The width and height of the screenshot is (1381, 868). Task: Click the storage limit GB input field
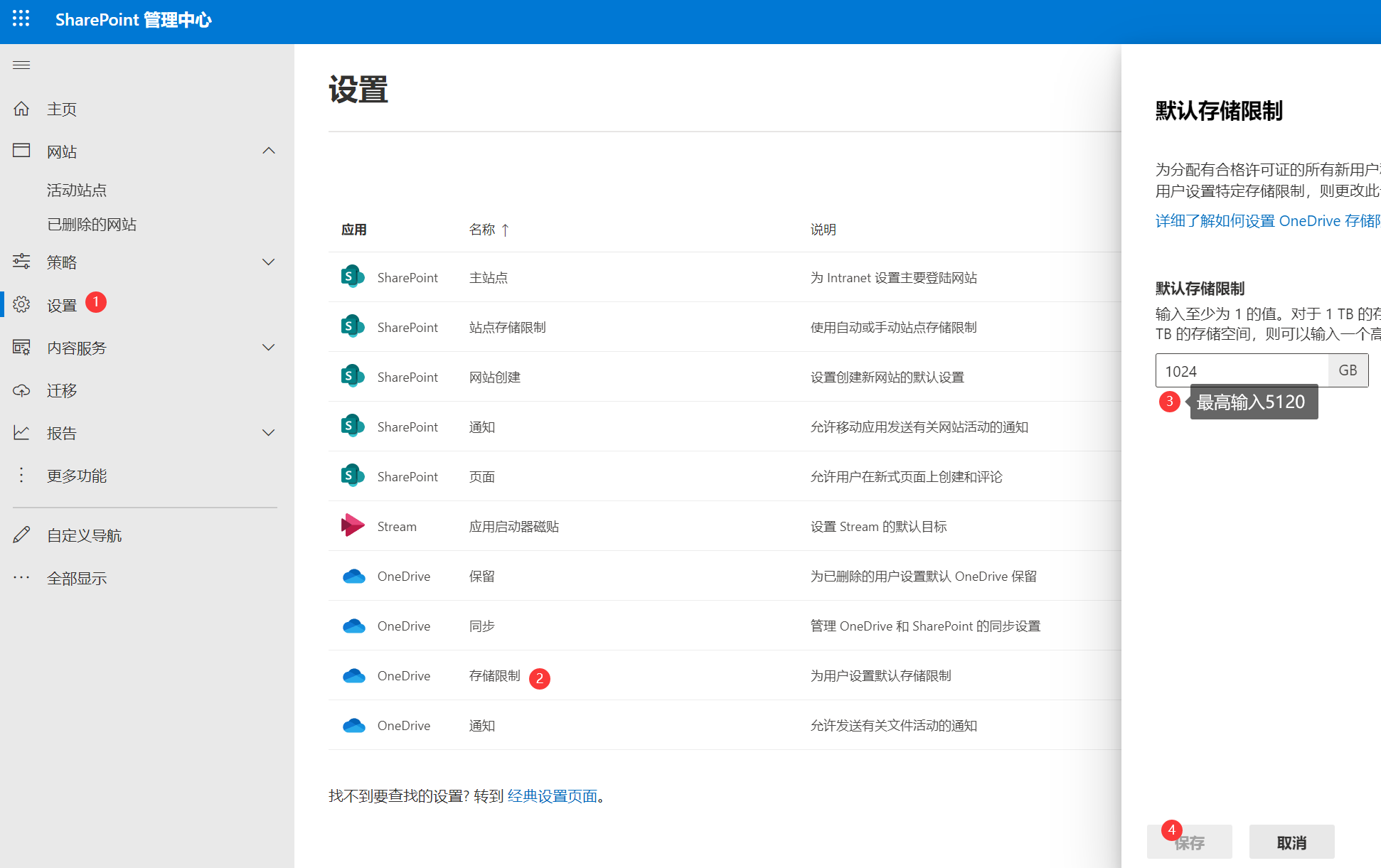(1241, 371)
